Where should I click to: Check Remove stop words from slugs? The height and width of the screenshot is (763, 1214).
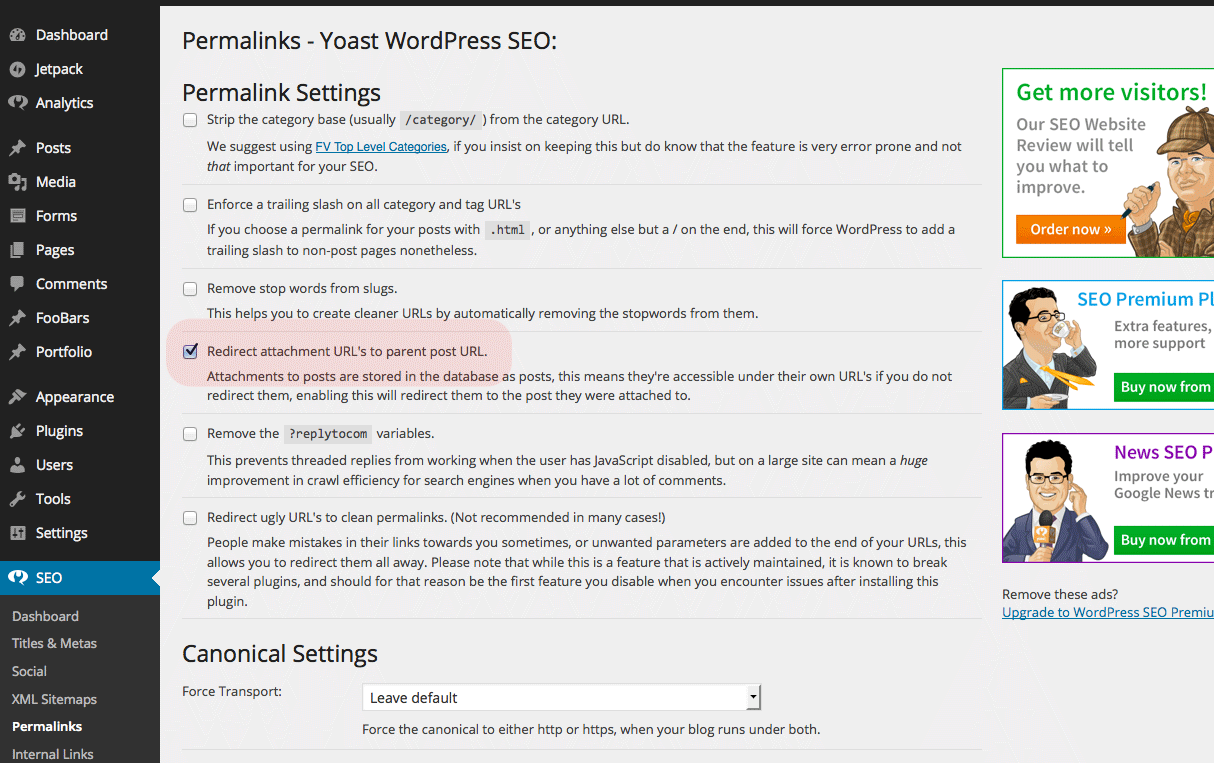[190, 289]
